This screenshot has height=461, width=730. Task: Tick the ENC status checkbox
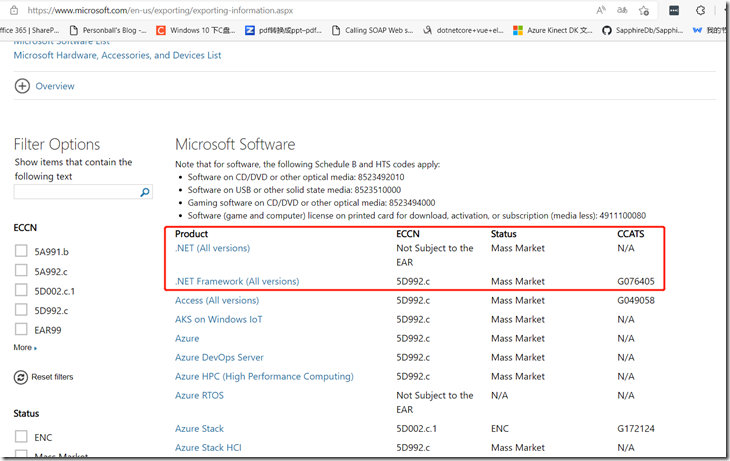click(x=21, y=437)
